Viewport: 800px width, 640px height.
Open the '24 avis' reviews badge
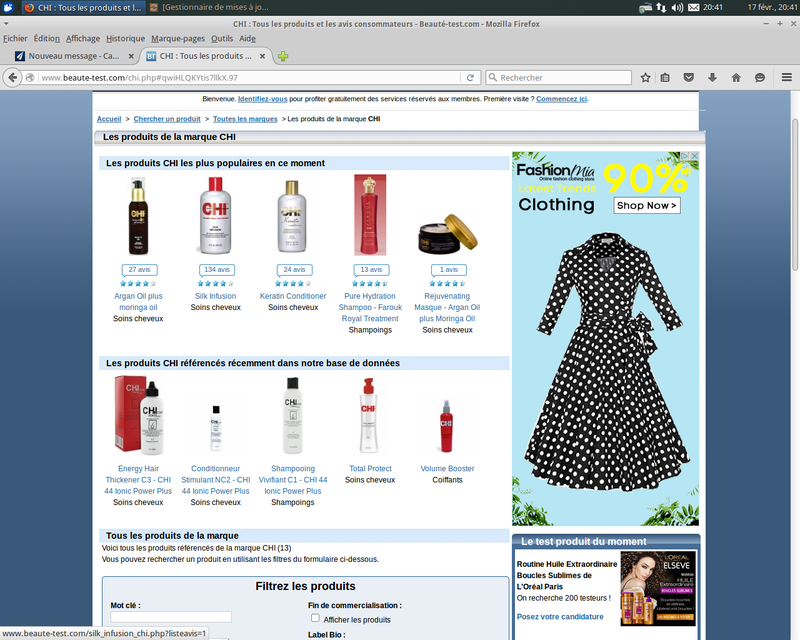294,269
